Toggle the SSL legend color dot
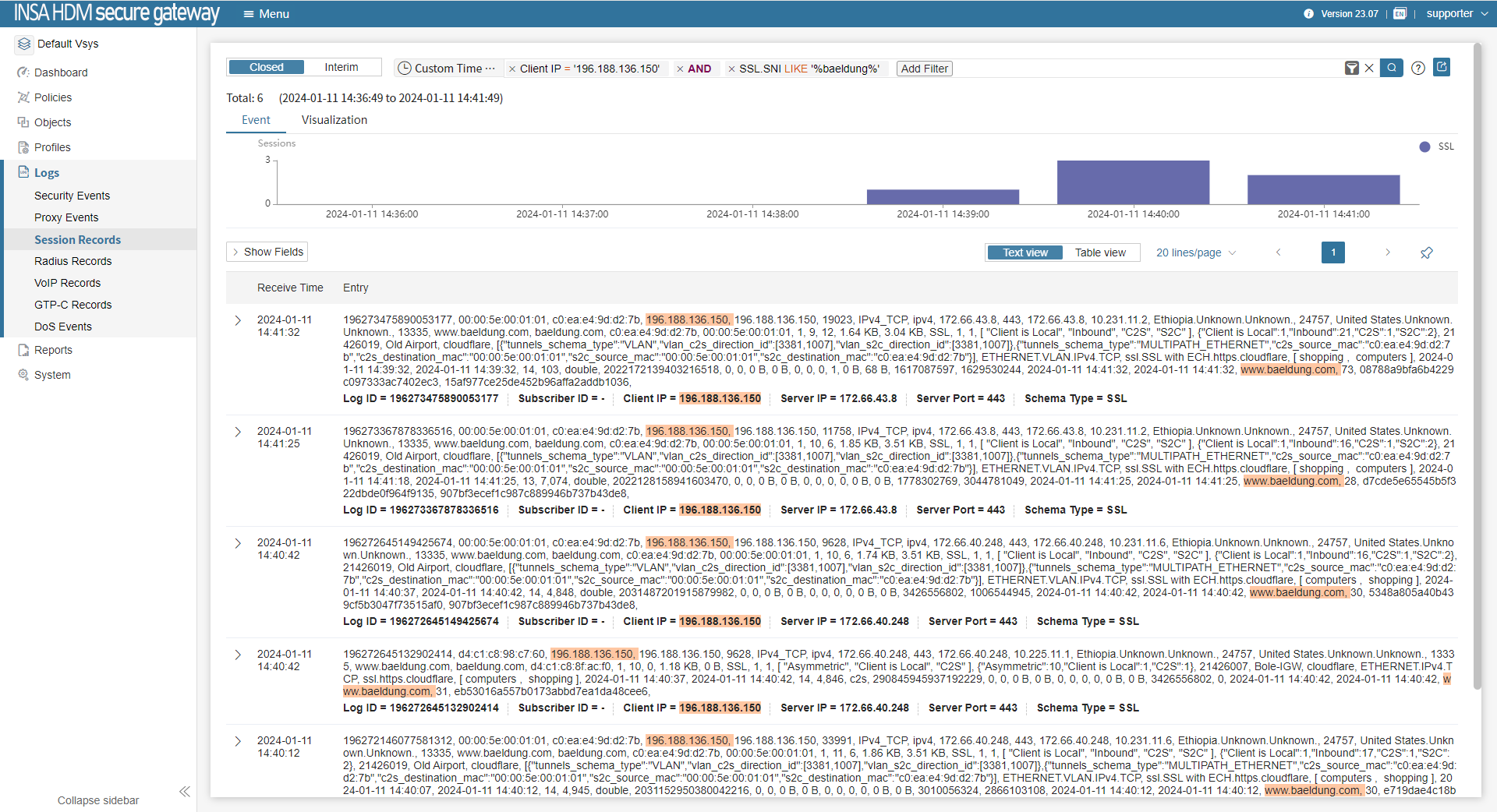The image size is (1497, 812). pos(1424,147)
